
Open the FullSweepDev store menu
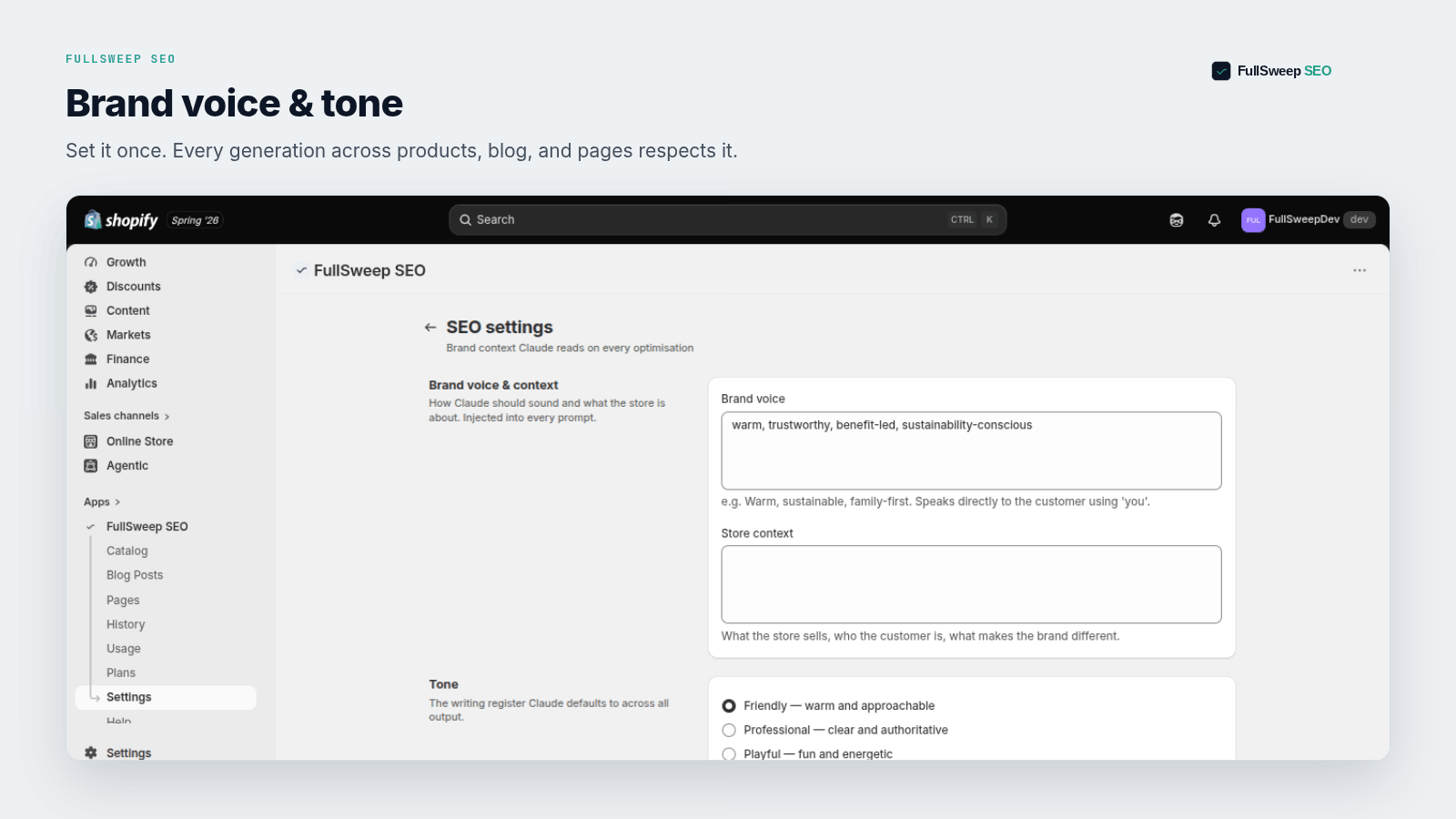pyautogui.click(x=1309, y=220)
